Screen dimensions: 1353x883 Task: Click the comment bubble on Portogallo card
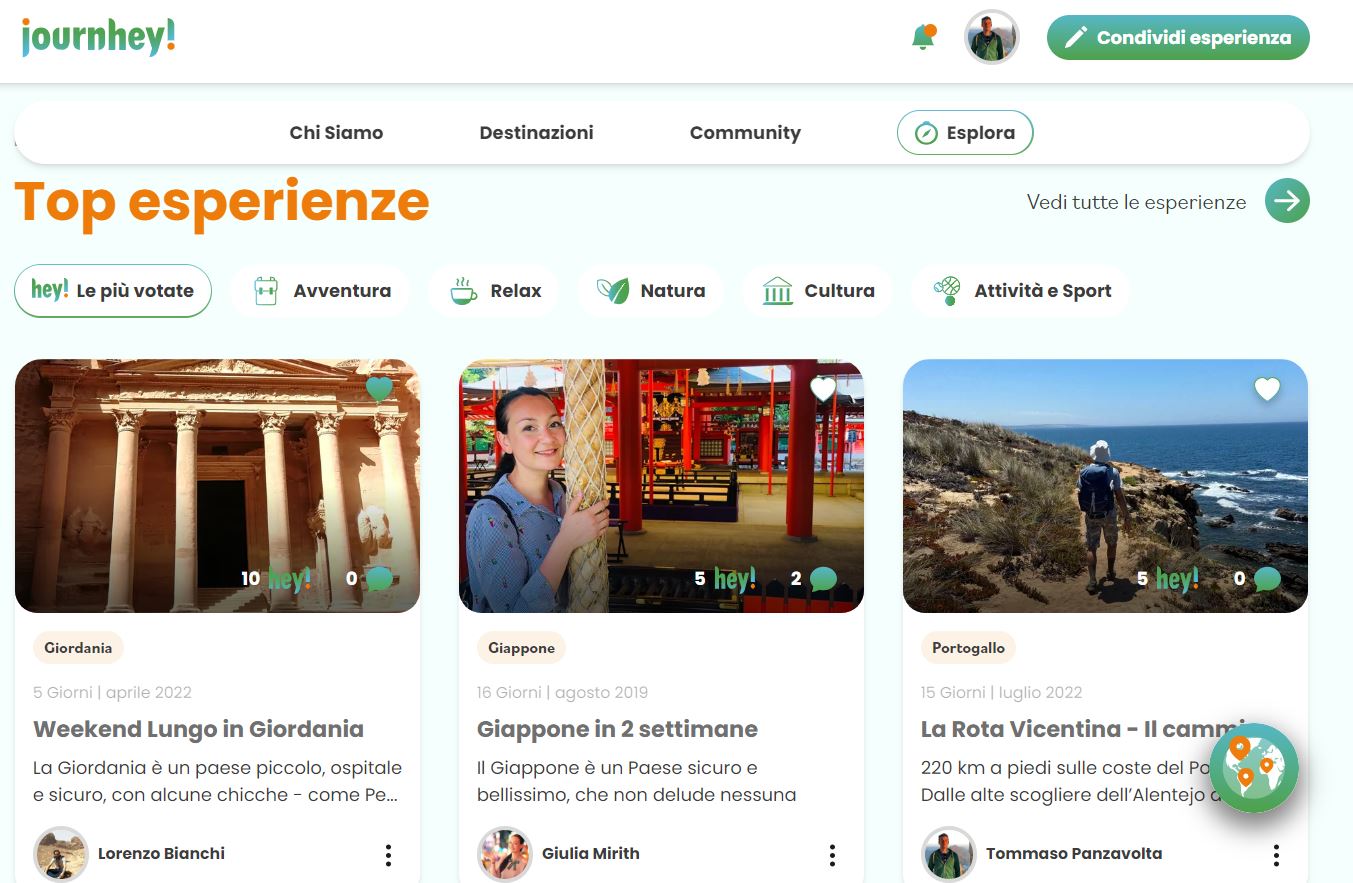click(1267, 579)
